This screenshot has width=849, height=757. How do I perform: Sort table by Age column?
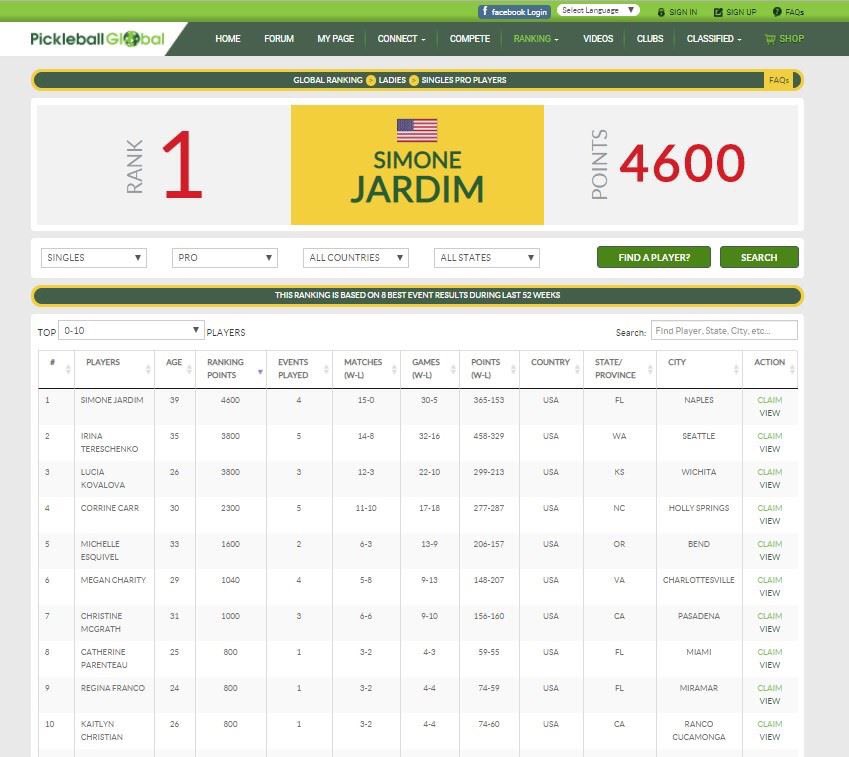click(x=175, y=369)
